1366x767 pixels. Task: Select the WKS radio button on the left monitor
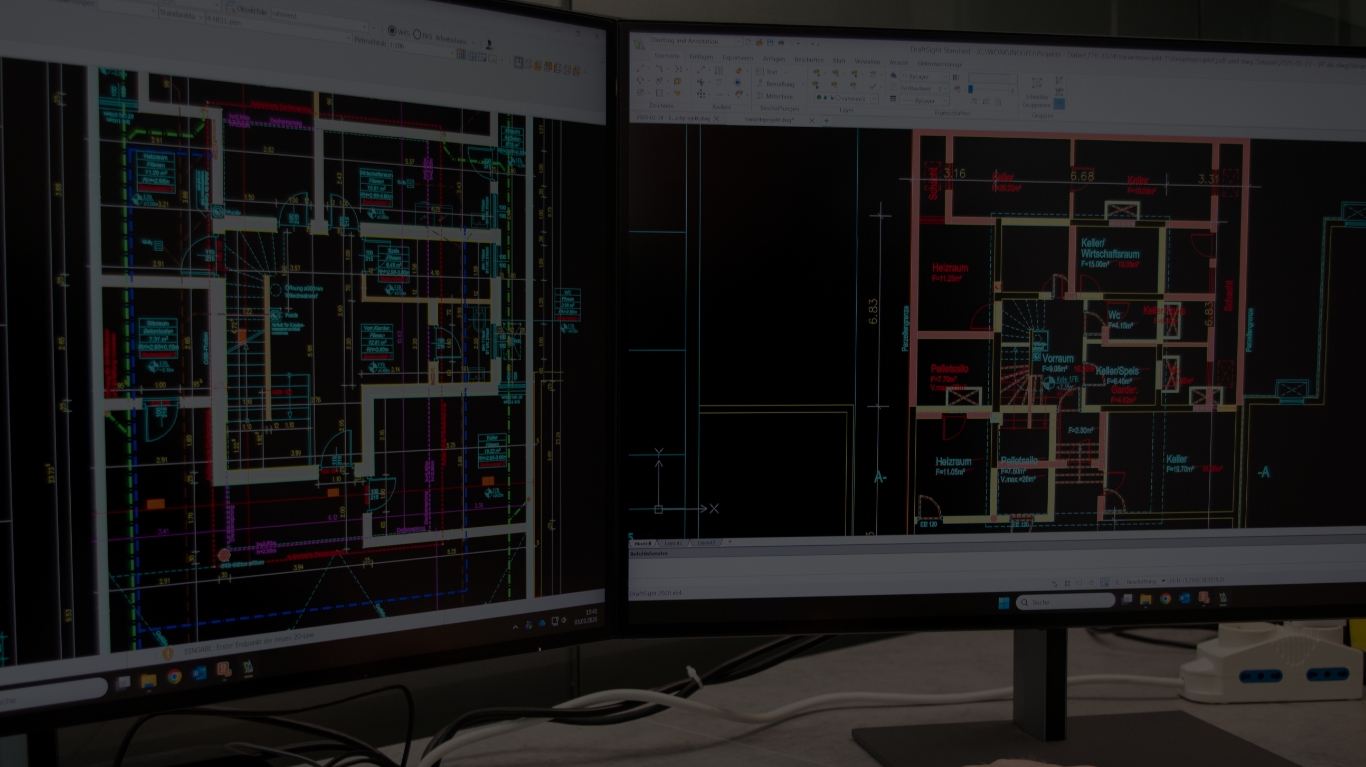[391, 30]
